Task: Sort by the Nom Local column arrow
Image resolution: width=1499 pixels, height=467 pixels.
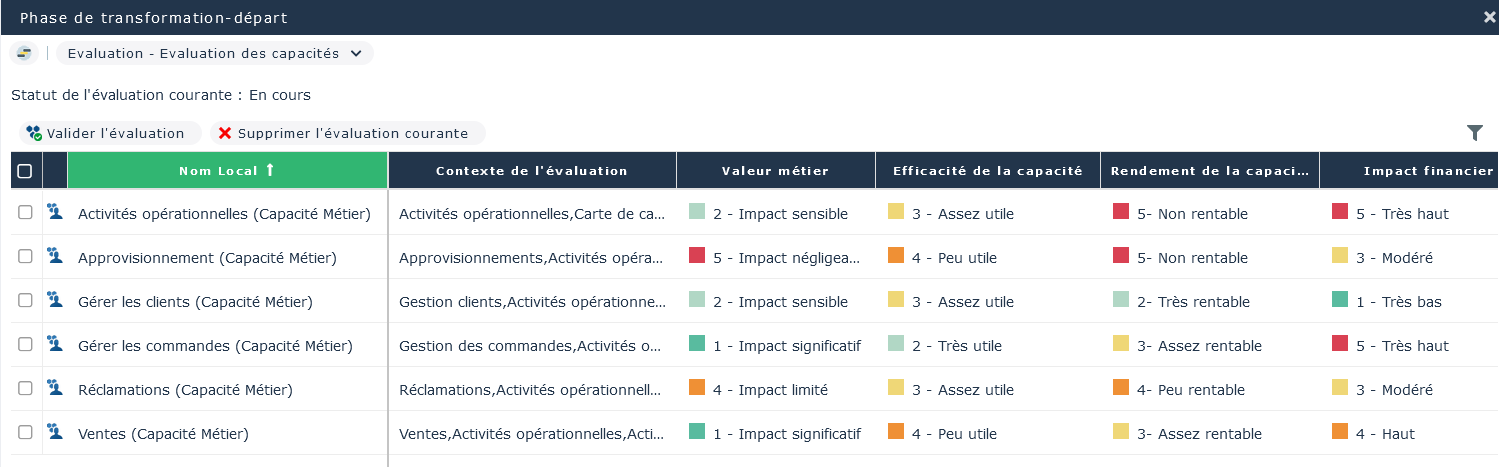Action: point(269,170)
